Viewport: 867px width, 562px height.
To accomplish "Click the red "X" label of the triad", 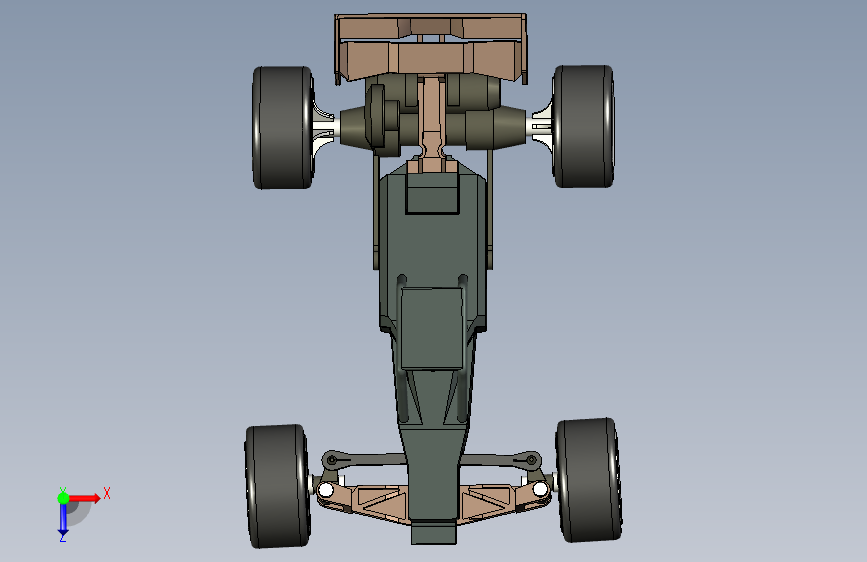I will [x=107, y=493].
